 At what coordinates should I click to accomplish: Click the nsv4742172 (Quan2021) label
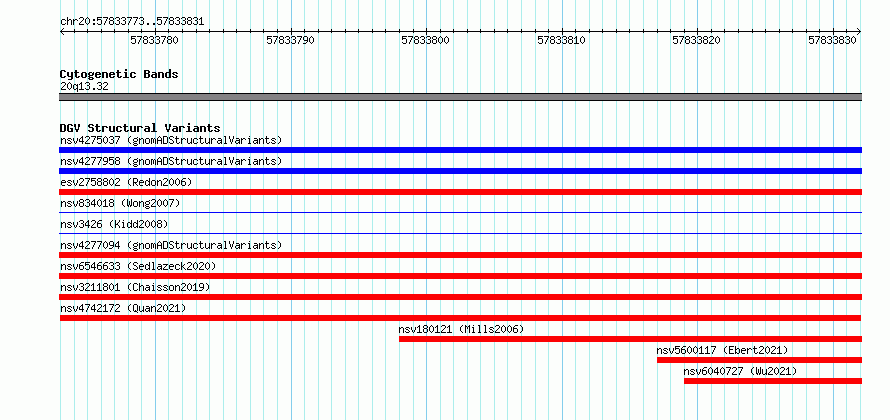pyautogui.click(x=123, y=308)
